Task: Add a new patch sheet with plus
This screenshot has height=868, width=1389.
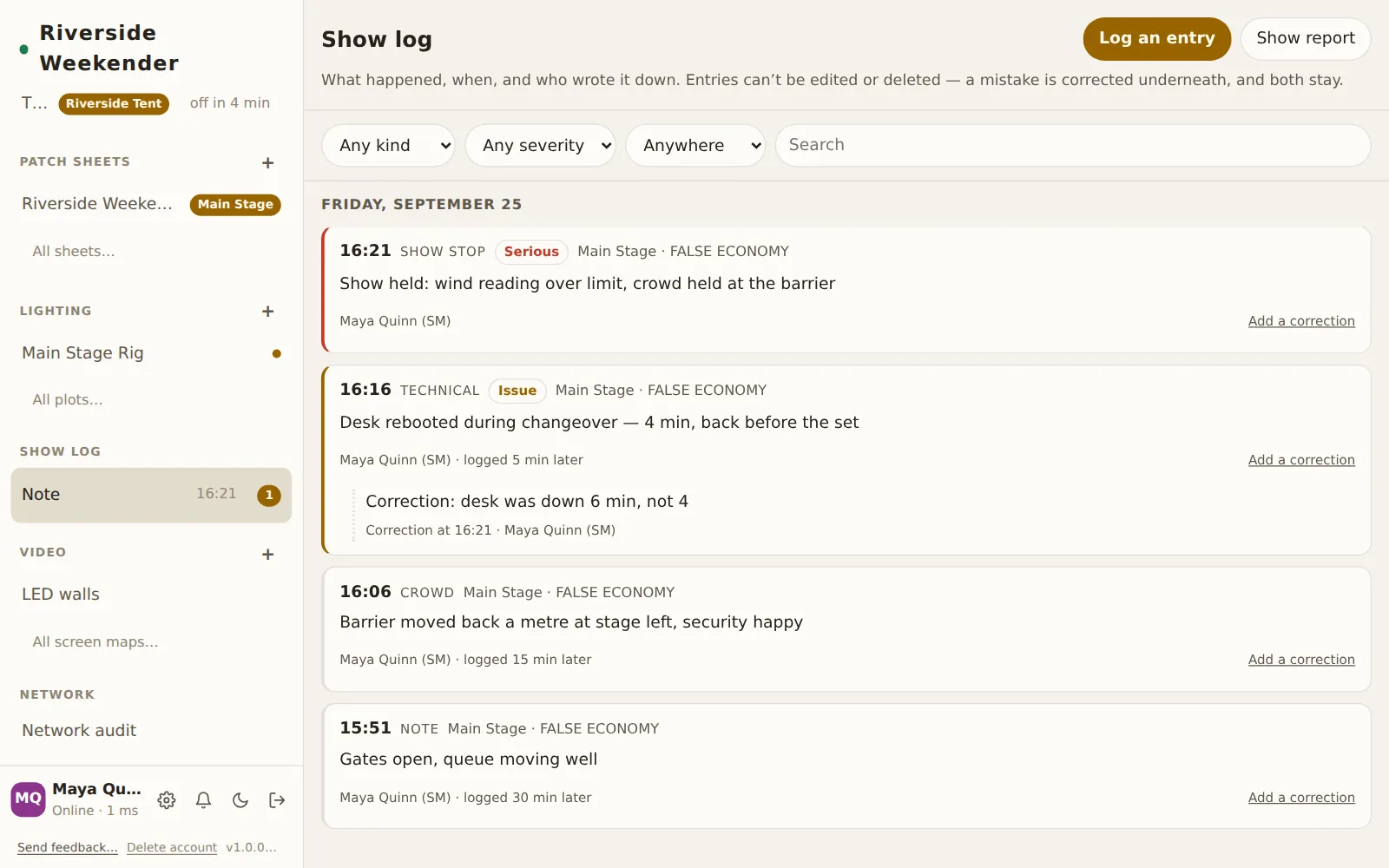Action: coord(268,163)
